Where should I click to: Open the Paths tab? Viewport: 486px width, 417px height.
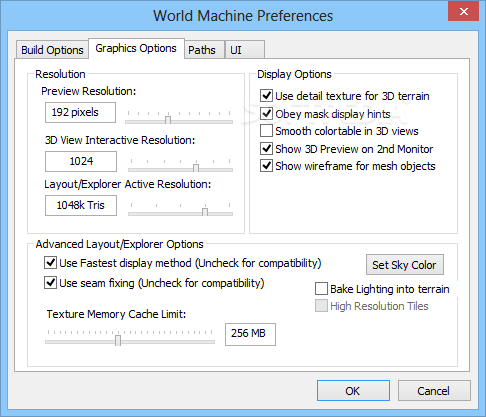[x=204, y=50]
